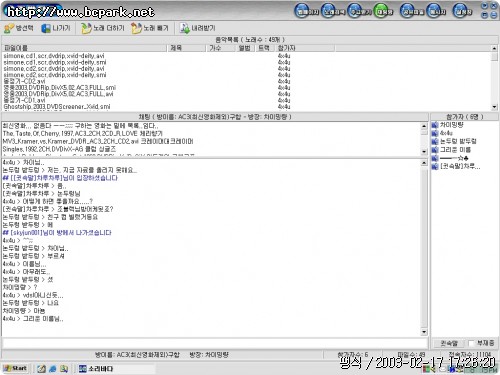The image size is (500, 375).
Task: Click file list scrollbar up arrow
Action: pos(494,49)
